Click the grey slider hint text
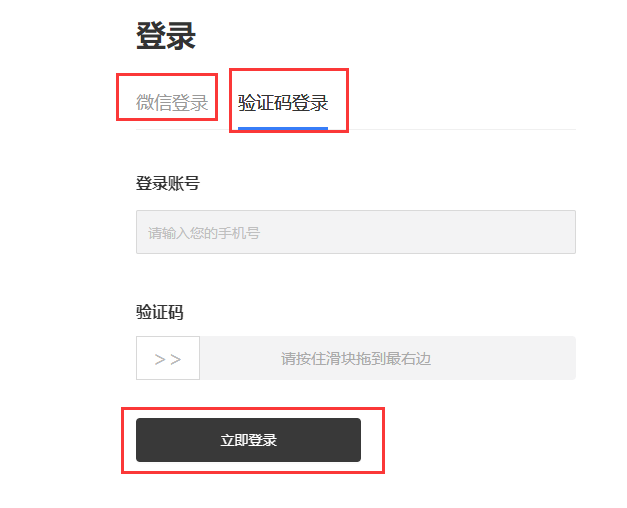This screenshot has width=627, height=508. point(356,358)
